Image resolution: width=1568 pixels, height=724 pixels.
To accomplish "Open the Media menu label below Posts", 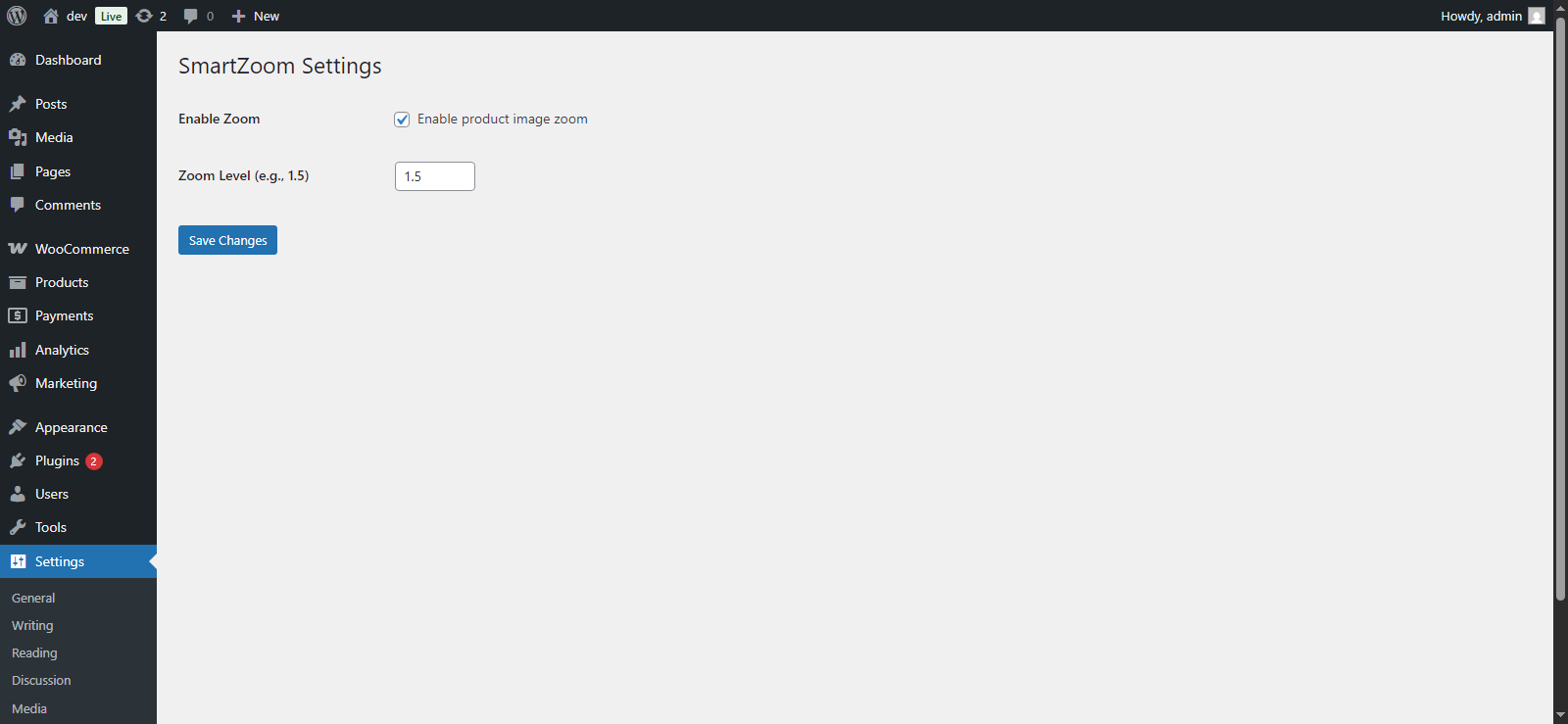I will pyautogui.click(x=54, y=137).
